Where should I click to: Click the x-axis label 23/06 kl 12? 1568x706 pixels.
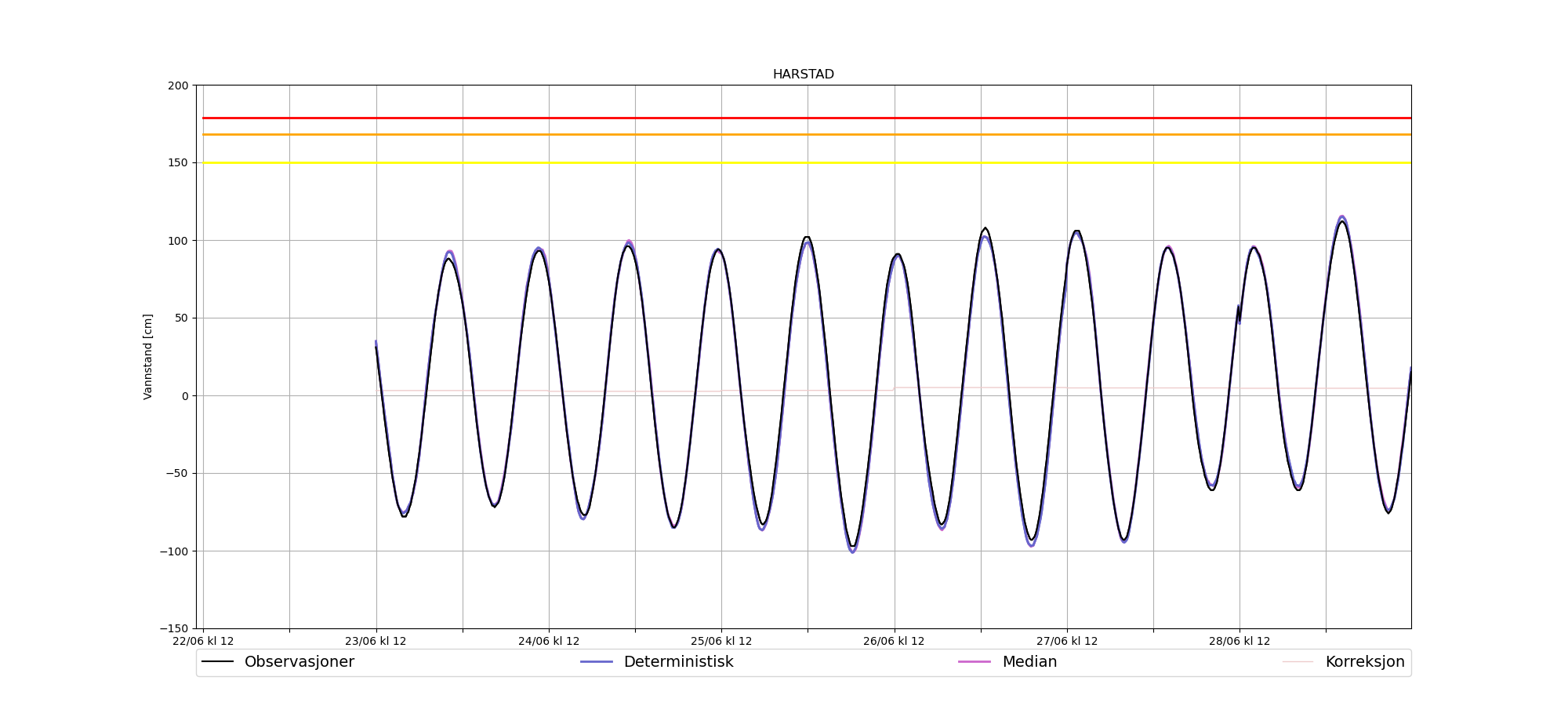coord(376,642)
